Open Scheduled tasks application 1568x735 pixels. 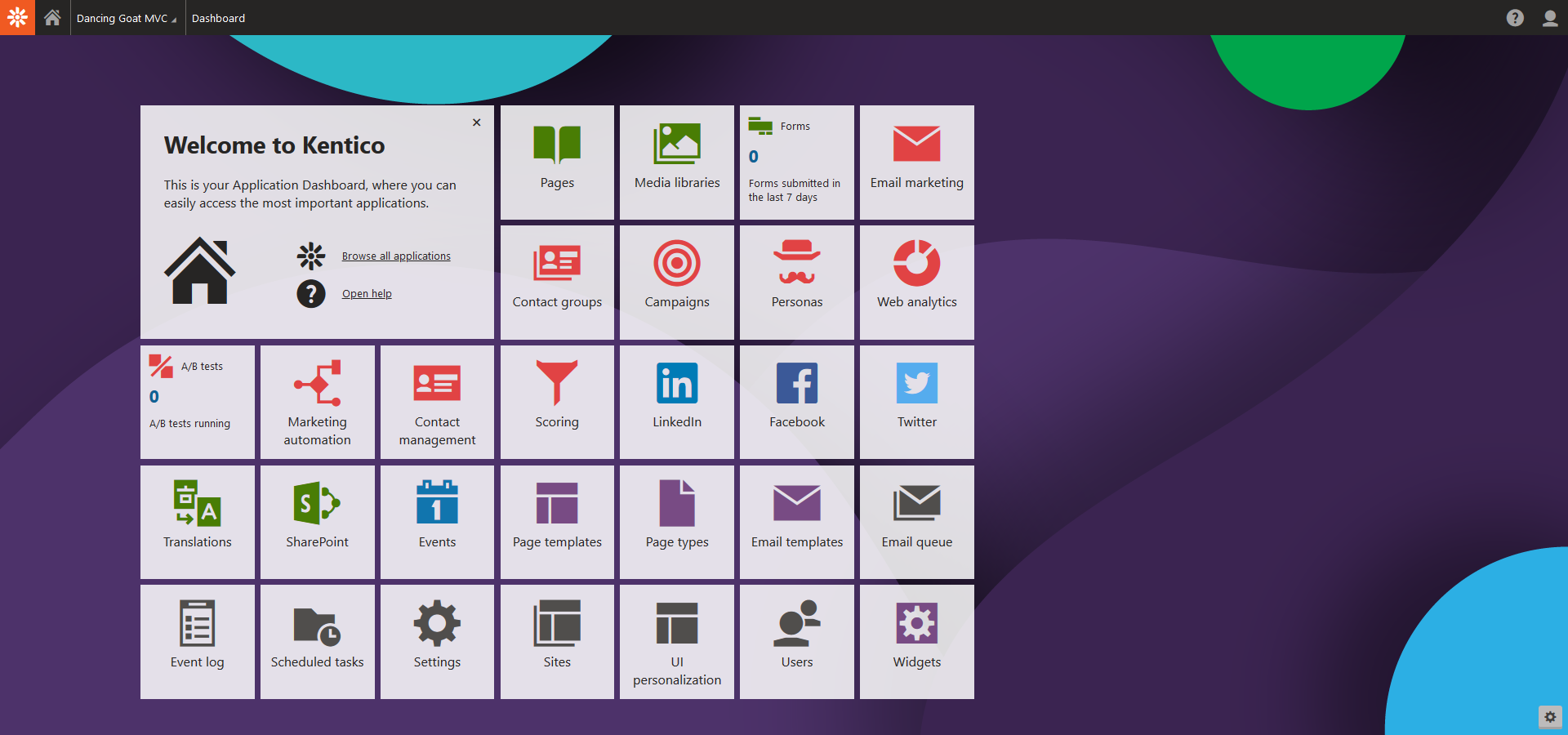(318, 642)
